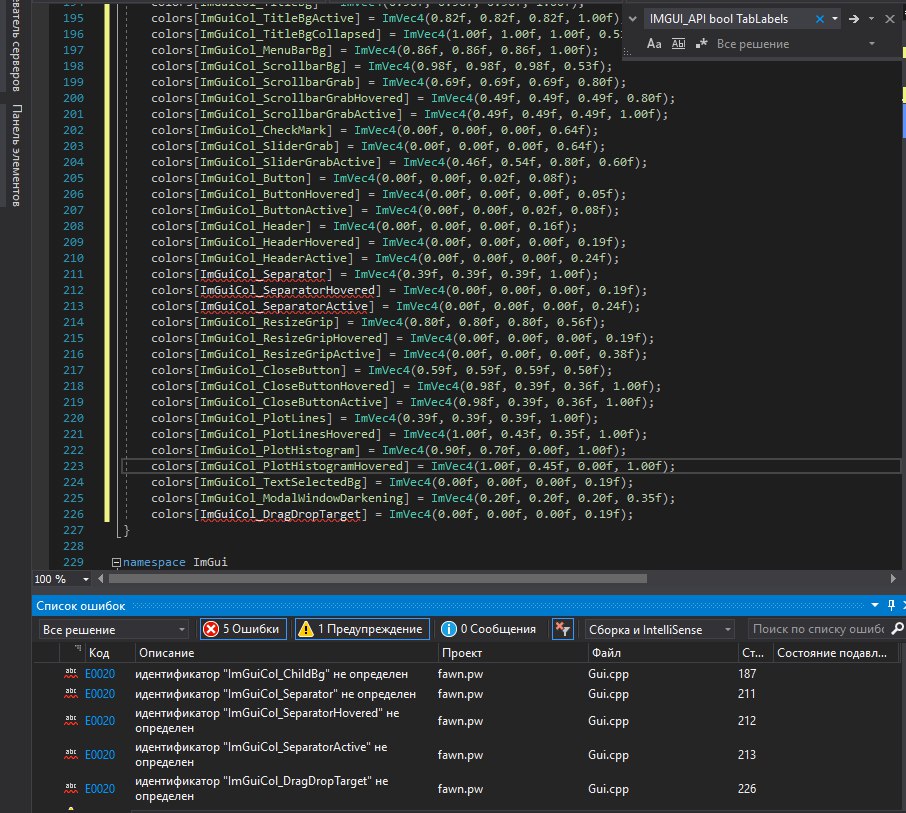The width and height of the screenshot is (906, 813).
Task: Open find box search history dropdown
Action: (x=835, y=18)
